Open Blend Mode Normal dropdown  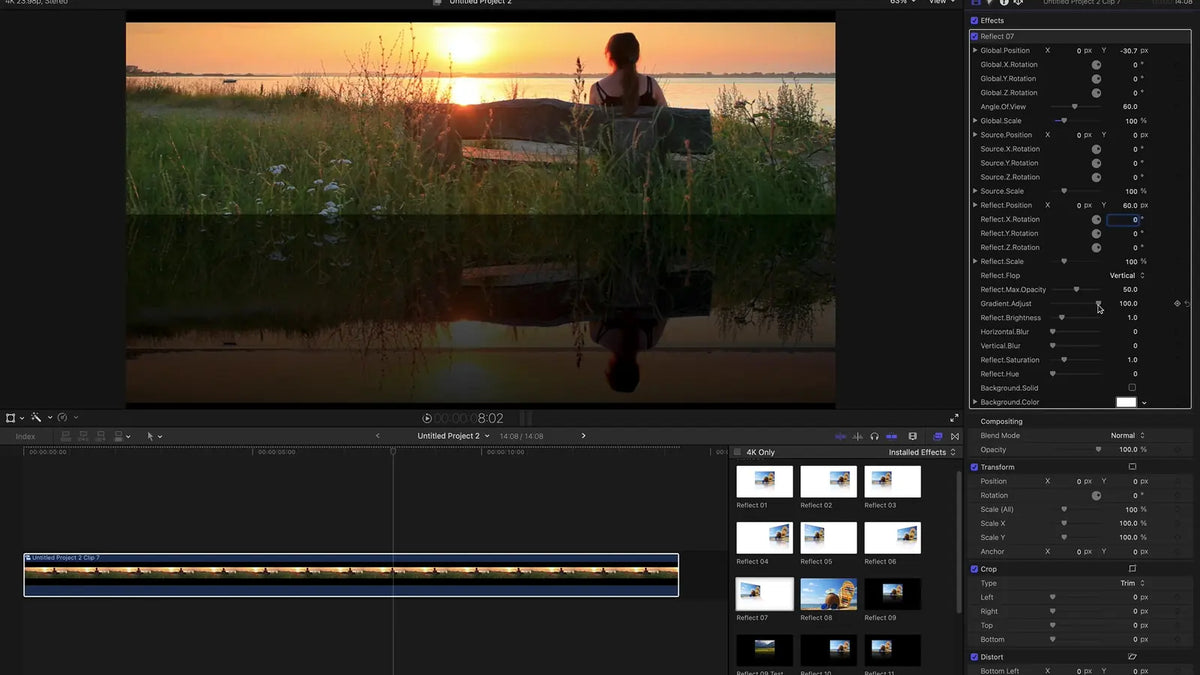tap(1127, 435)
